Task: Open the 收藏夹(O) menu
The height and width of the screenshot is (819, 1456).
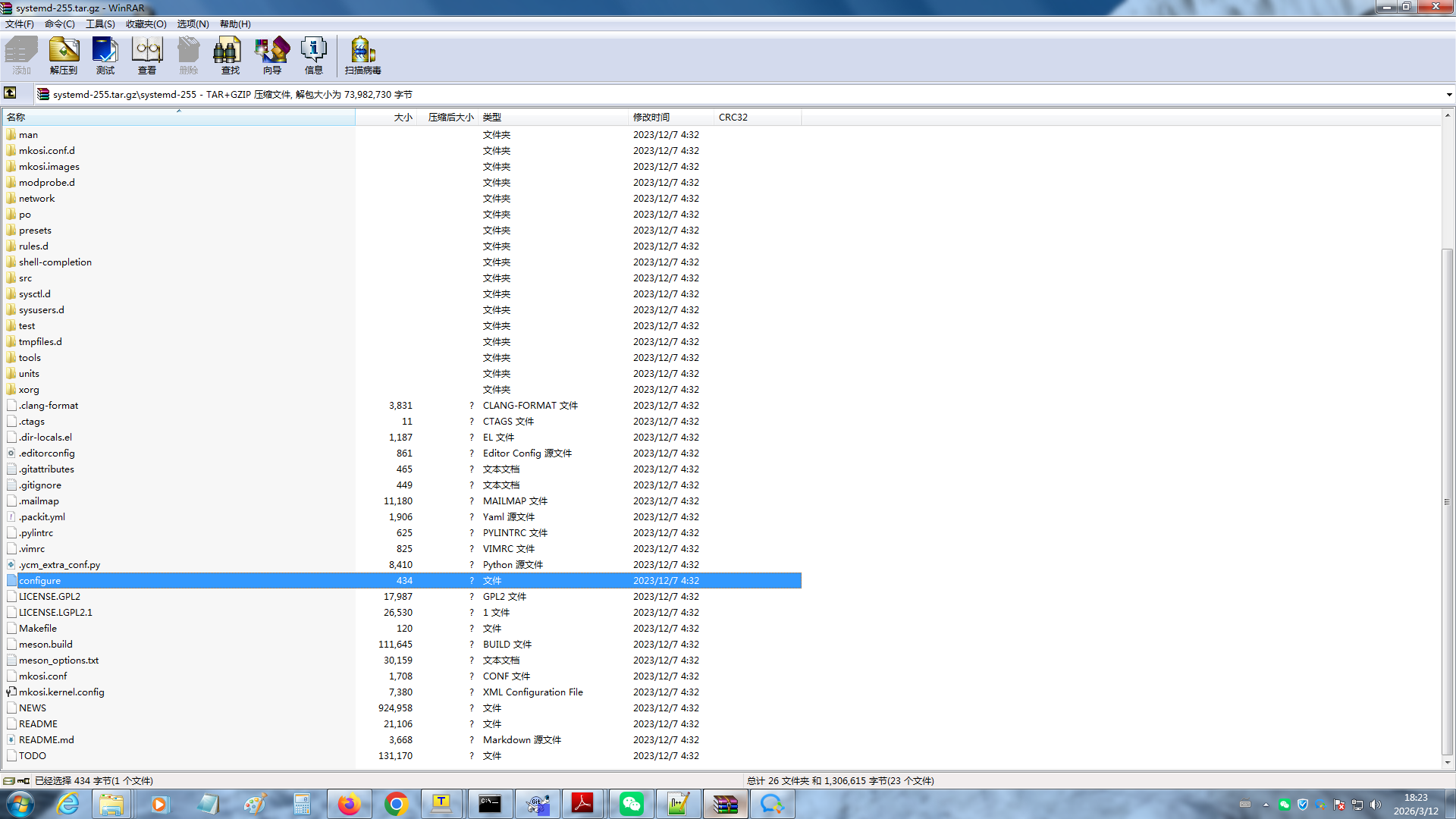Action: point(146,24)
